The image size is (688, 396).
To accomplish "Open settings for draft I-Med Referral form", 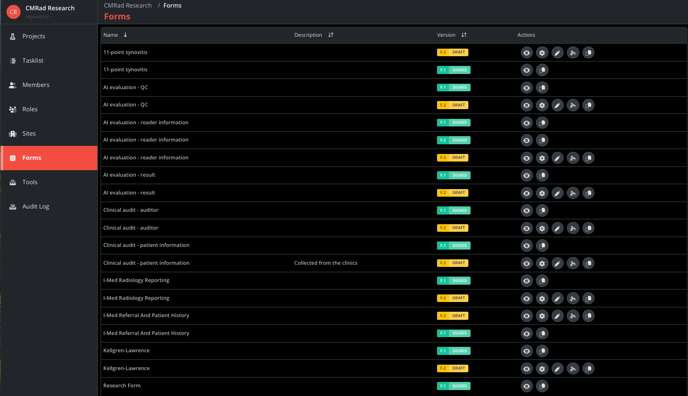I will point(542,316).
